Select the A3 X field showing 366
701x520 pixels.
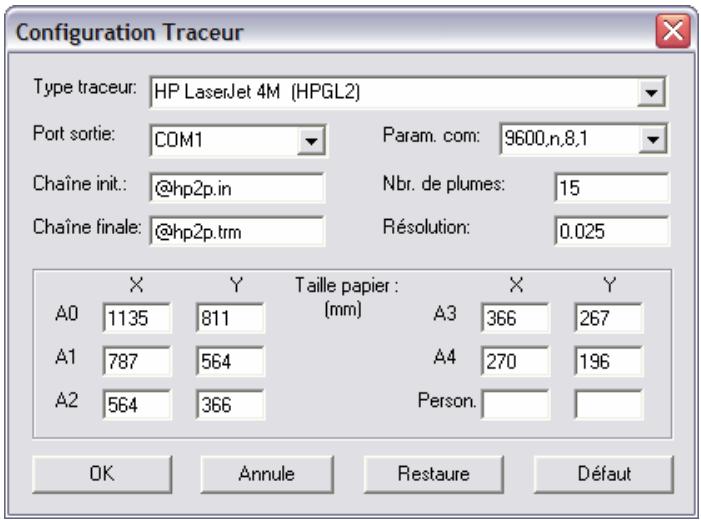click(x=515, y=318)
